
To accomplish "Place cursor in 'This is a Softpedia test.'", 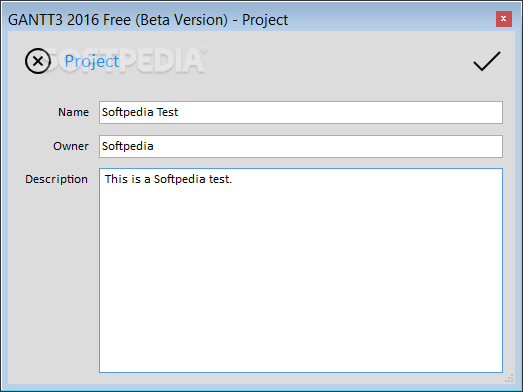I will click(x=168, y=179).
